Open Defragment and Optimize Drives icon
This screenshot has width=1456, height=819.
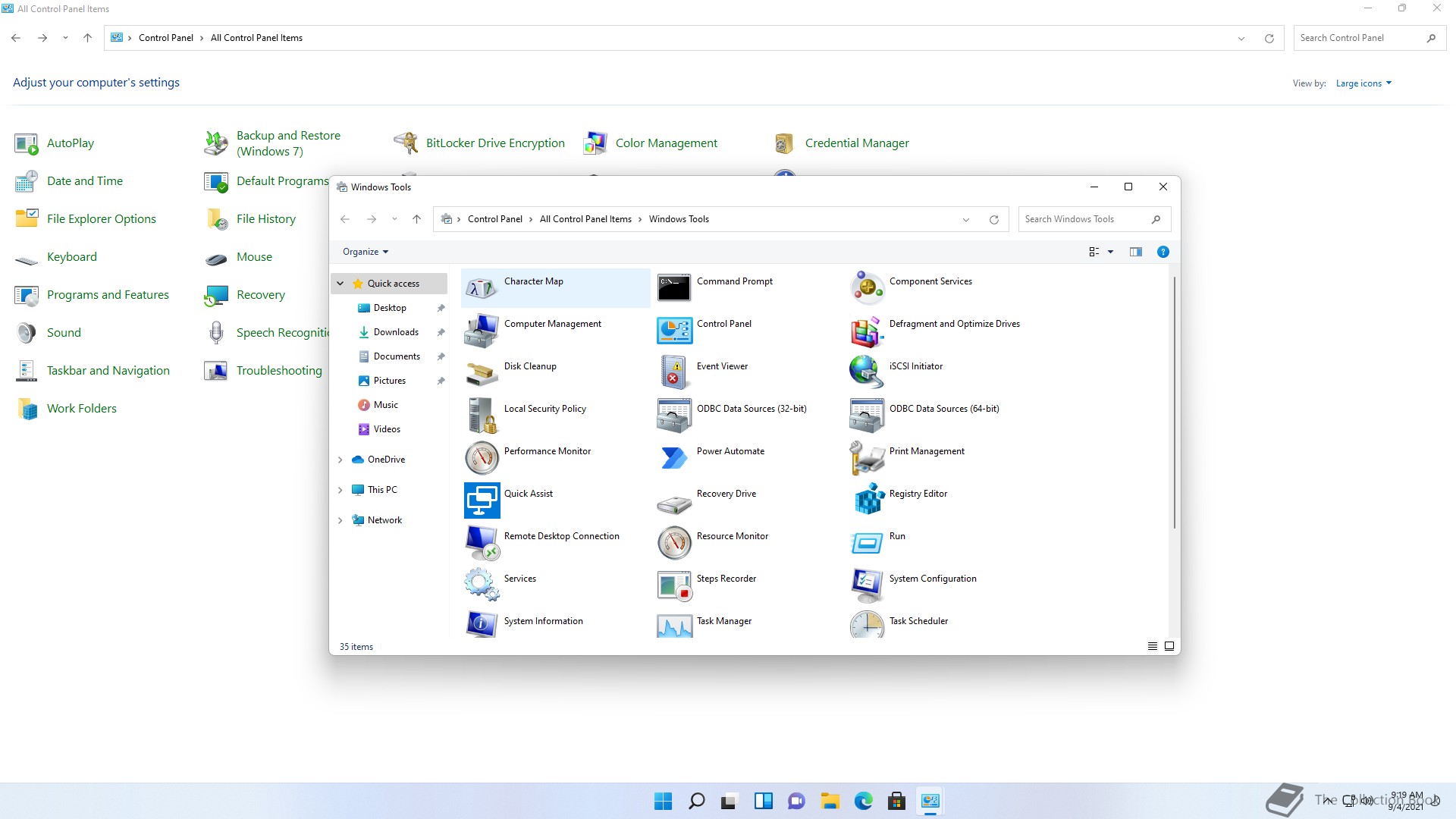point(867,331)
